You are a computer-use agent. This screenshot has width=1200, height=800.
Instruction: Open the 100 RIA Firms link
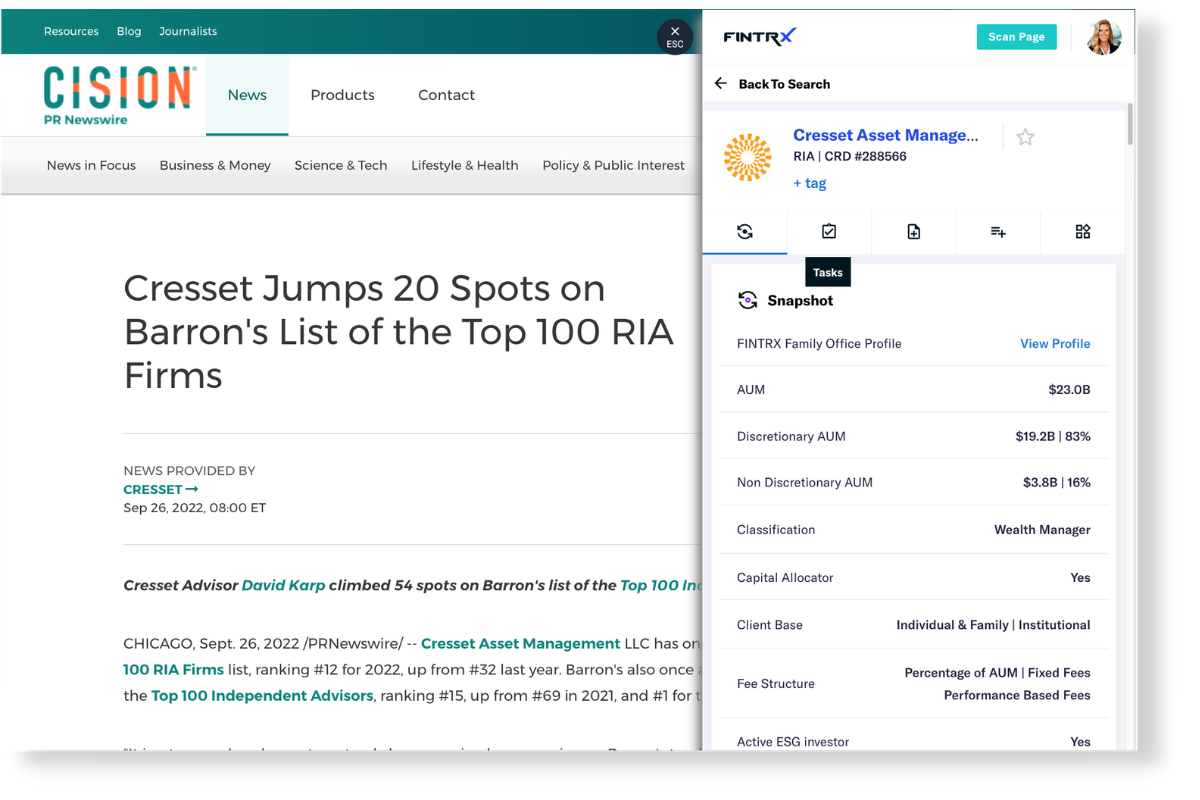(x=173, y=669)
